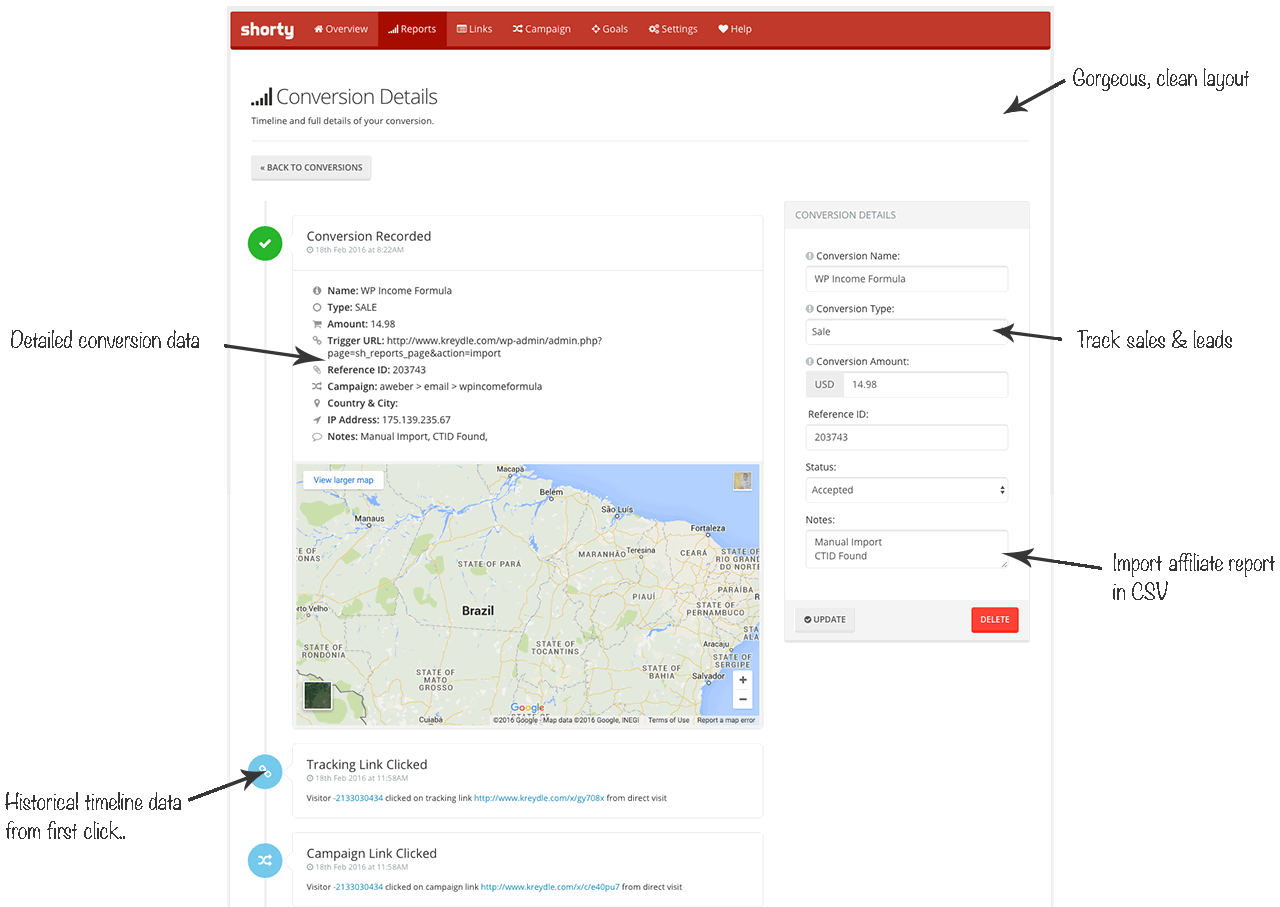The height and width of the screenshot is (907, 1280).
Task: Click the Conversion Name field
Action: [907, 279]
